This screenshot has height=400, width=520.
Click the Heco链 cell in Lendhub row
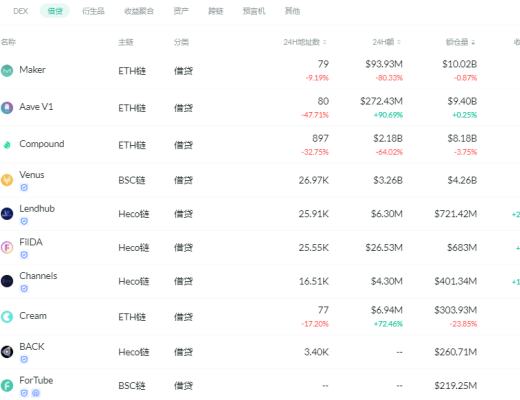pyautogui.click(x=134, y=214)
